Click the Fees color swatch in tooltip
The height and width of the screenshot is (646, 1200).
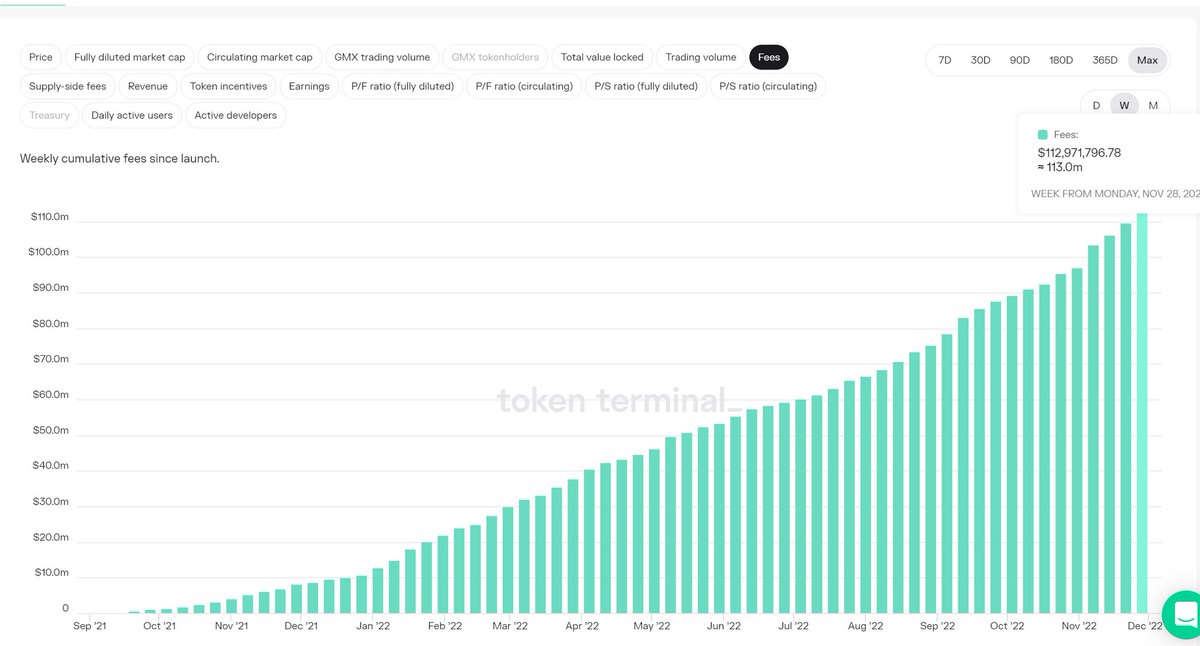[x=1043, y=134]
